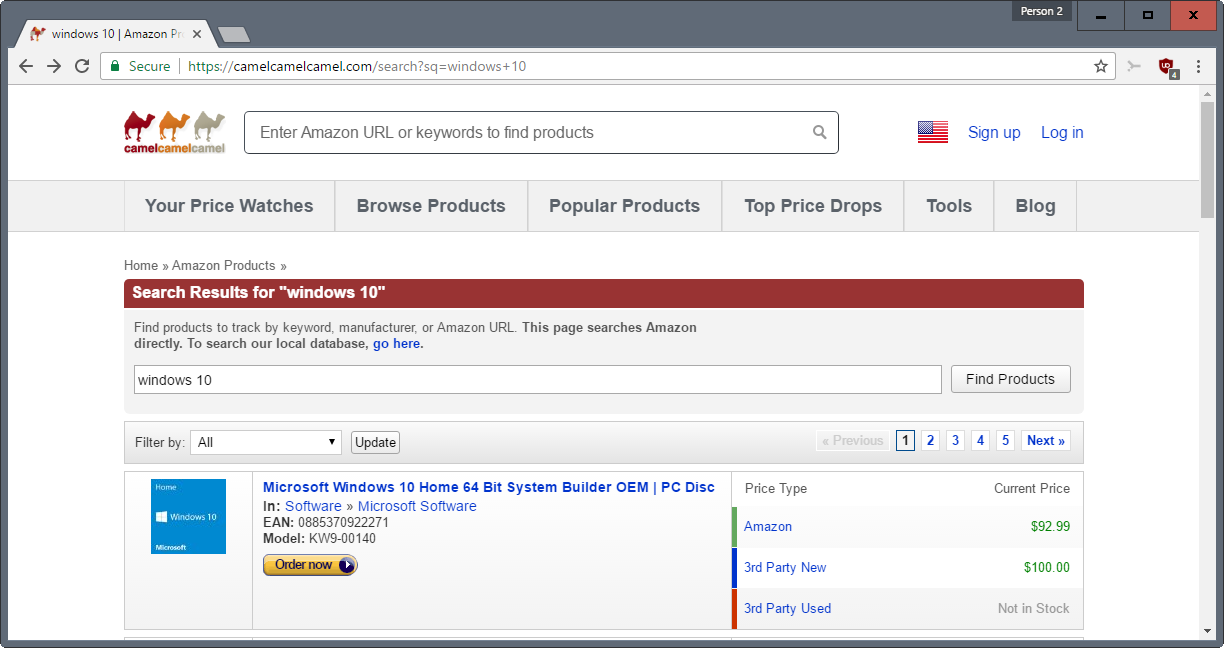Open the Amazon price type link
This screenshot has width=1224, height=648.
point(768,527)
